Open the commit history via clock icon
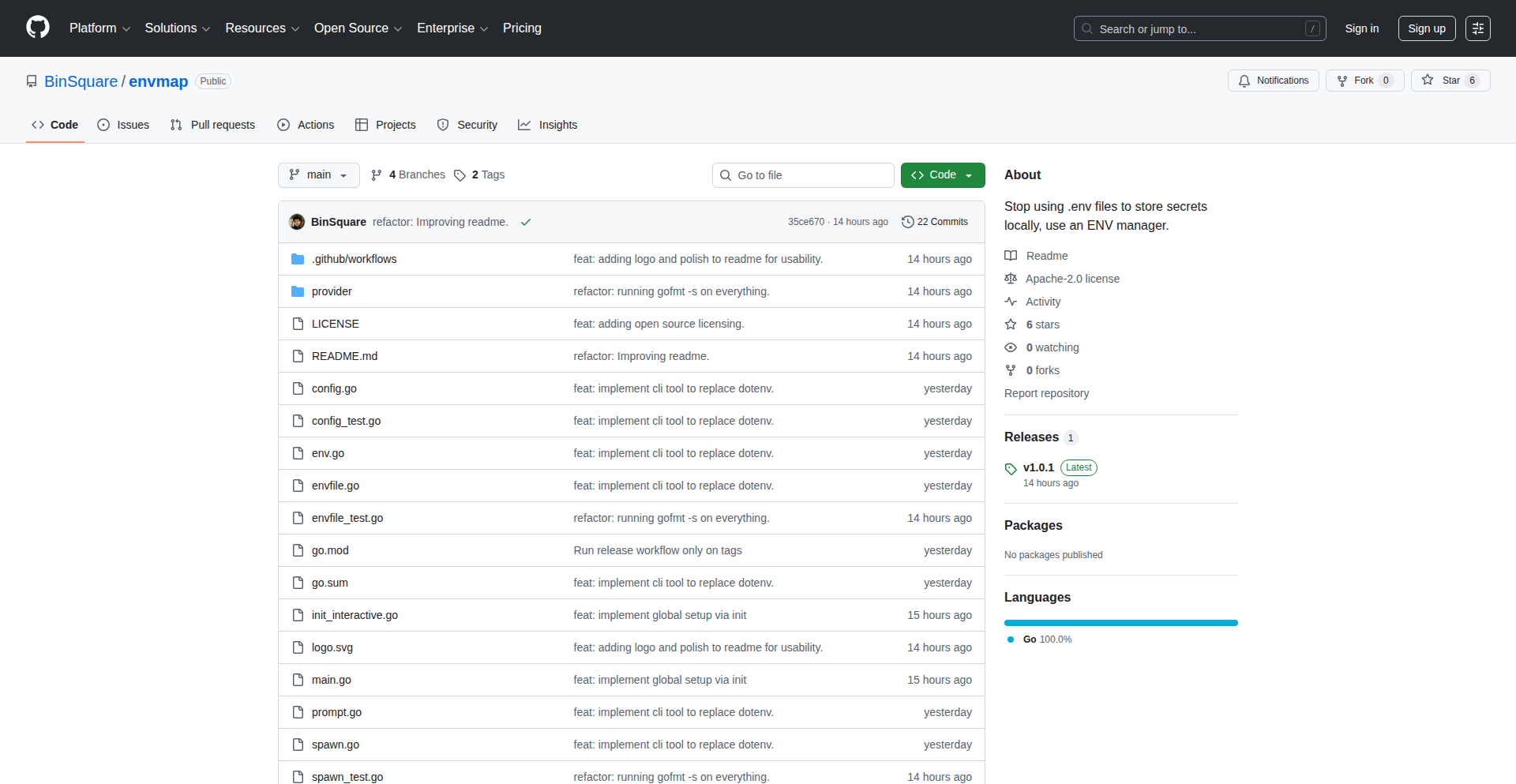The width and height of the screenshot is (1516, 784). [906, 222]
